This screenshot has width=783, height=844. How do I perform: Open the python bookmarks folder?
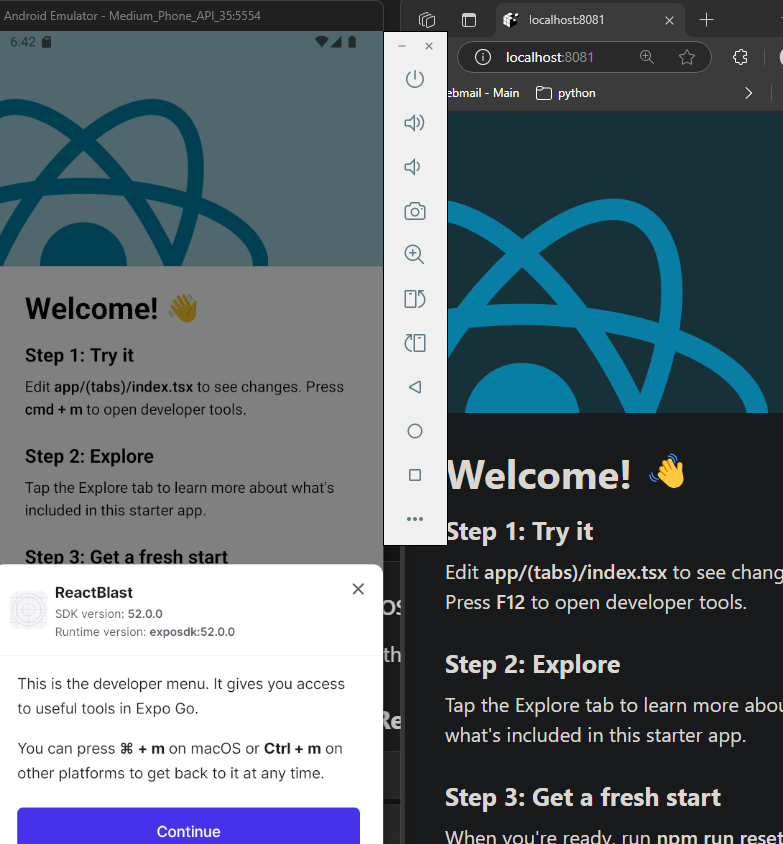[566, 93]
